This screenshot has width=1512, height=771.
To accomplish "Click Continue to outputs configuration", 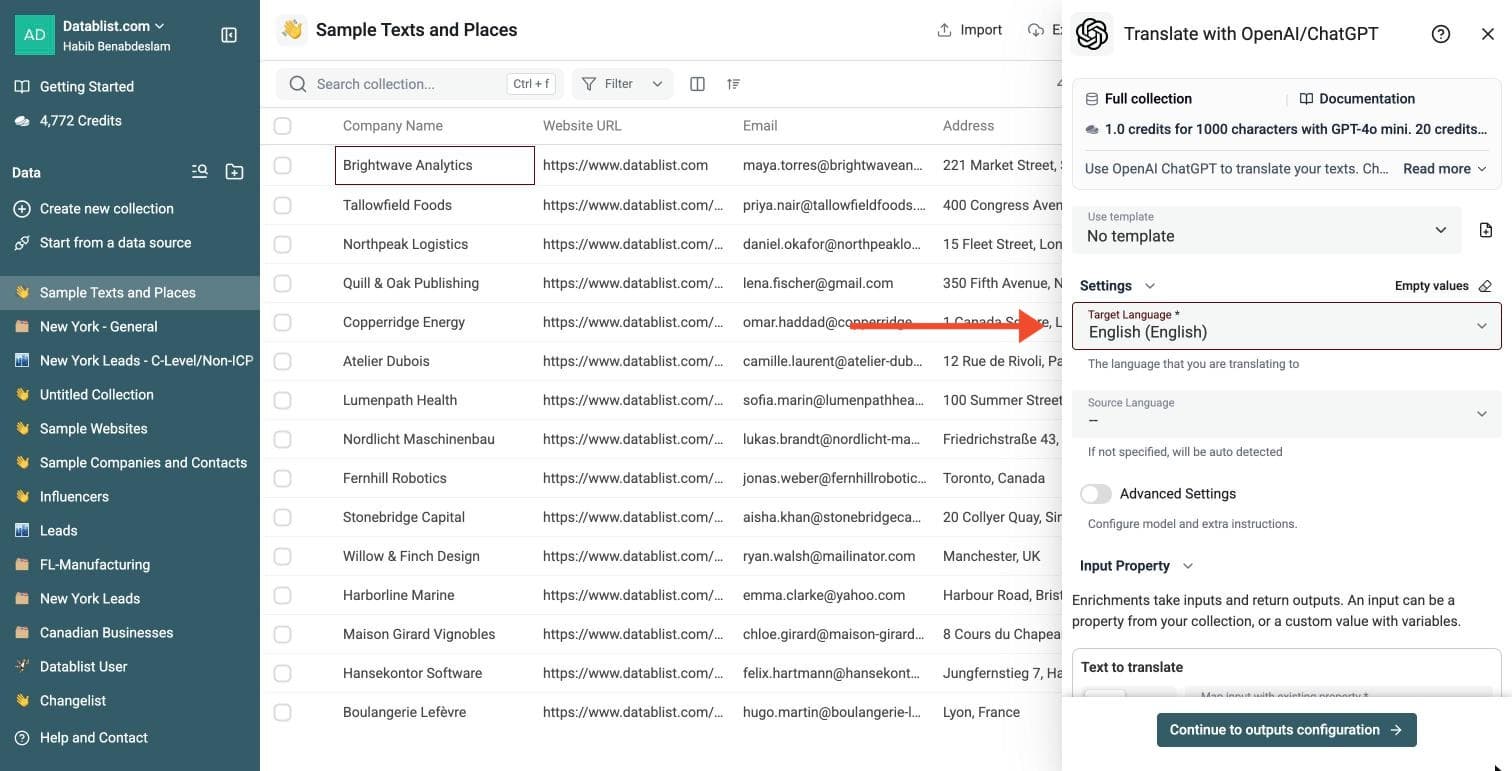I will coord(1286,730).
